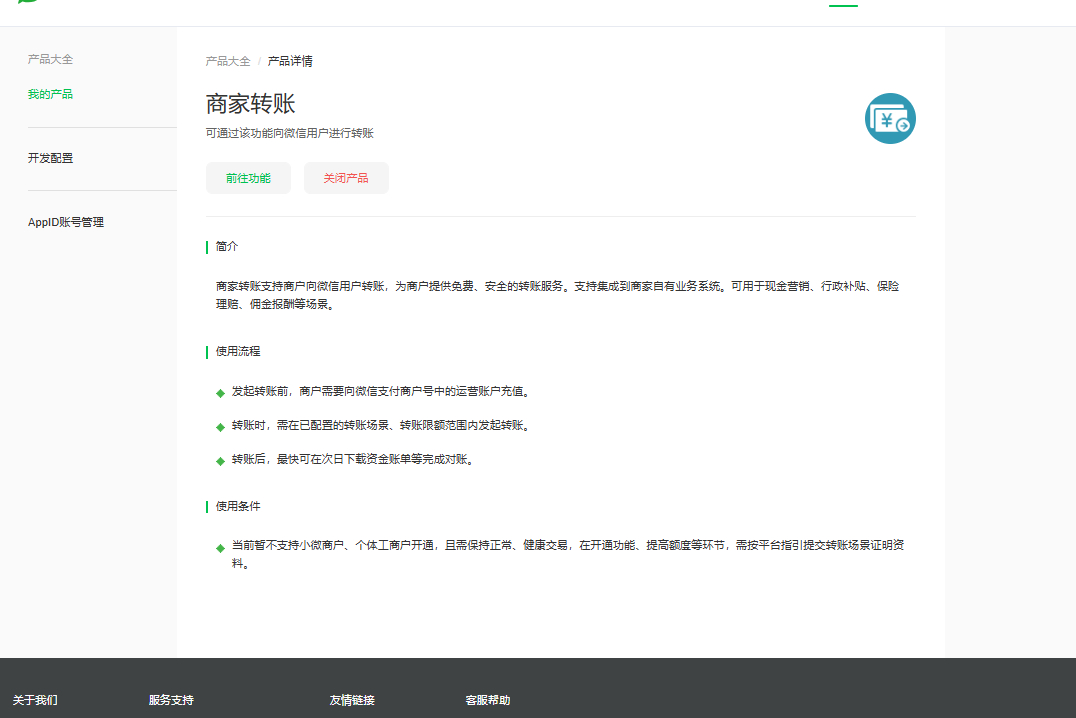
Task: Click bullet text starting 转账后
Action: click(x=353, y=459)
